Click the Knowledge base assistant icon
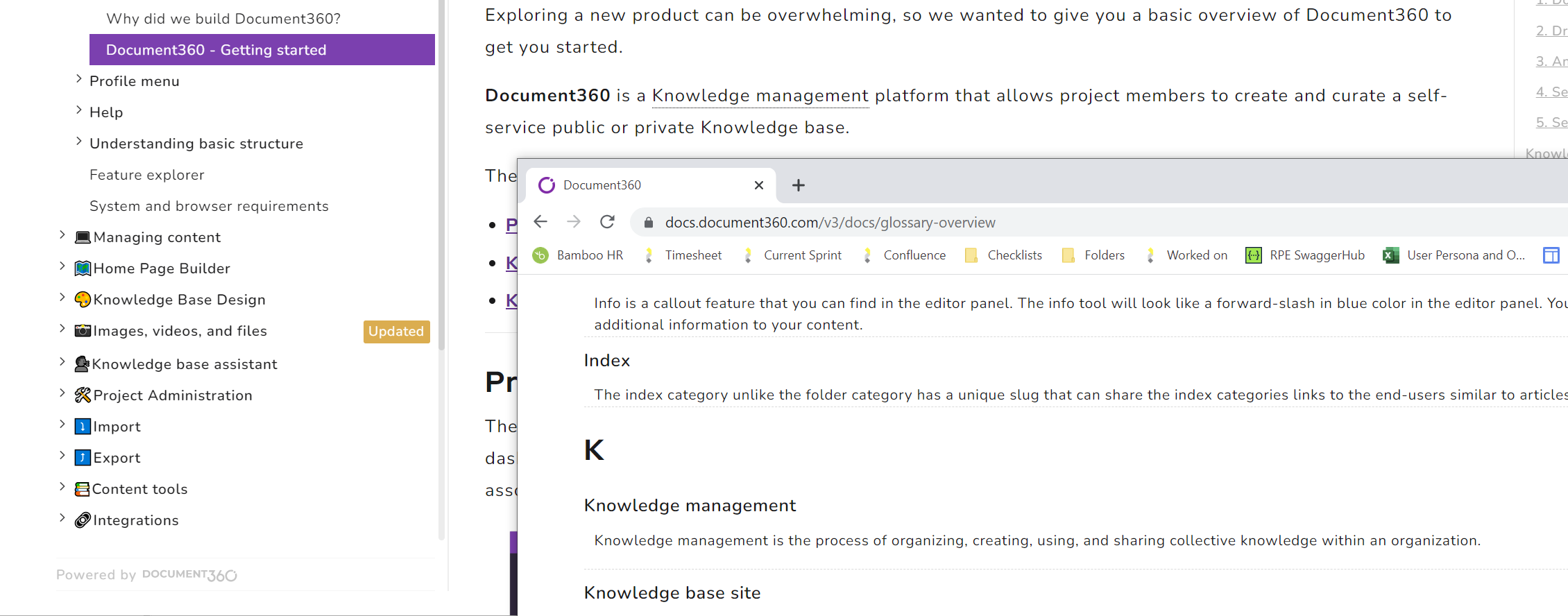1568x616 pixels. click(x=82, y=363)
